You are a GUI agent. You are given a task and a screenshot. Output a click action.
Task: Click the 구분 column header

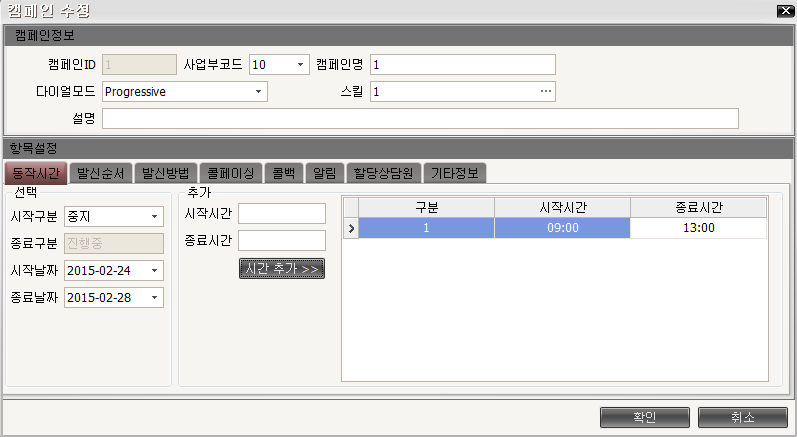(x=426, y=207)
